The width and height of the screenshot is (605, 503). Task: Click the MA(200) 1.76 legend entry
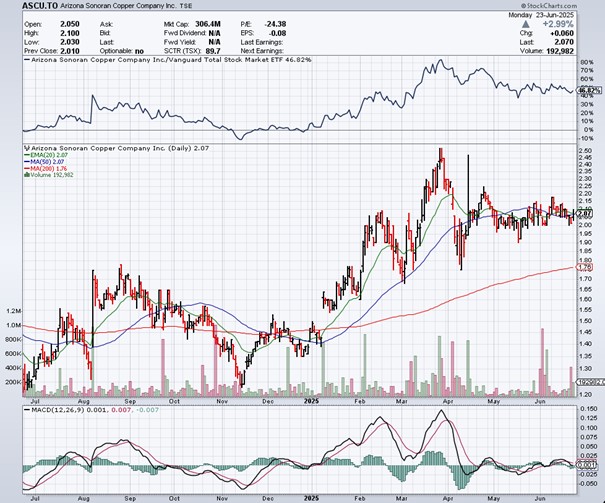(x=45, y=168)
